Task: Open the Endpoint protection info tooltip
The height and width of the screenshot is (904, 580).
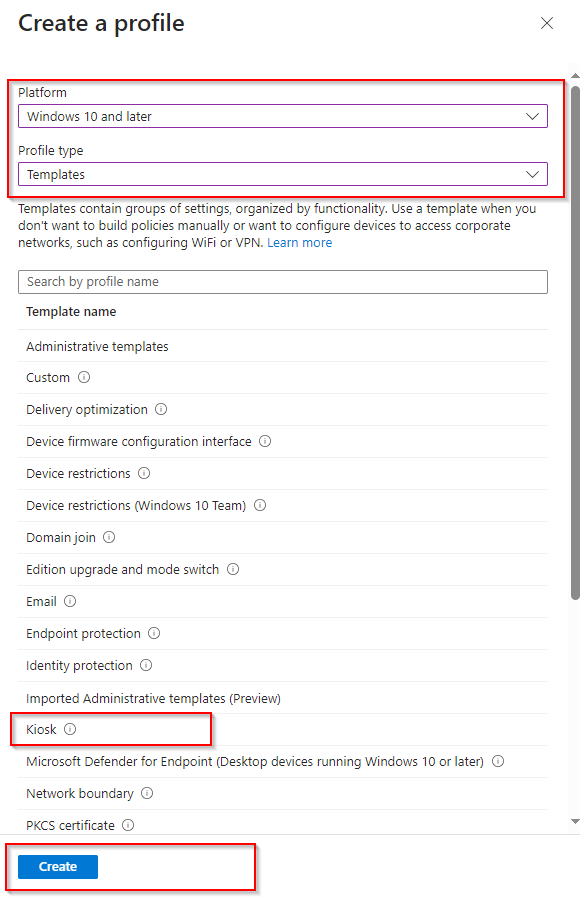Action: pos(154,633)
